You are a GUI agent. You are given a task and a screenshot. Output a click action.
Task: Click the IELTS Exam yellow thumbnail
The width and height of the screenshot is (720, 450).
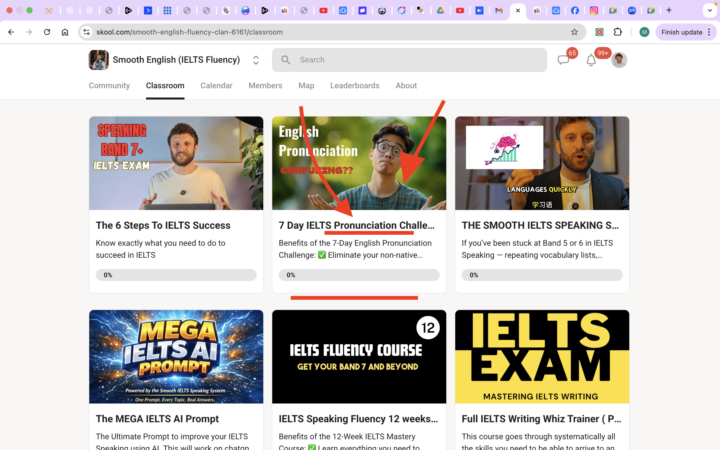click(x=542, y=357)
